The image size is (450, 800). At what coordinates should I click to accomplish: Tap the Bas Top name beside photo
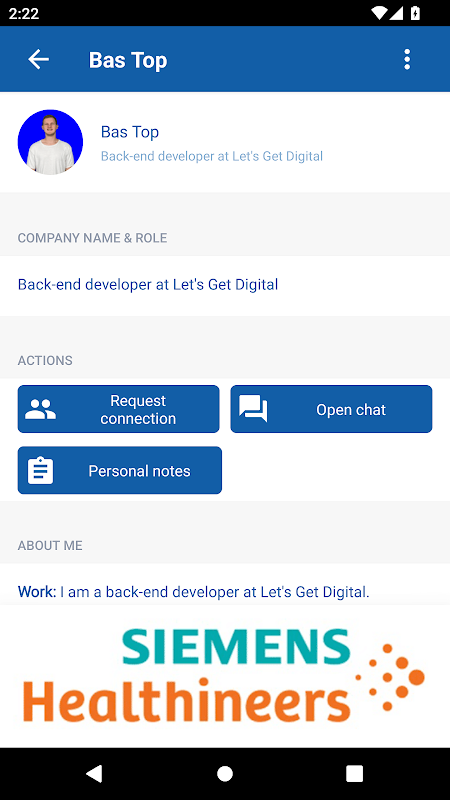point(130,132)
